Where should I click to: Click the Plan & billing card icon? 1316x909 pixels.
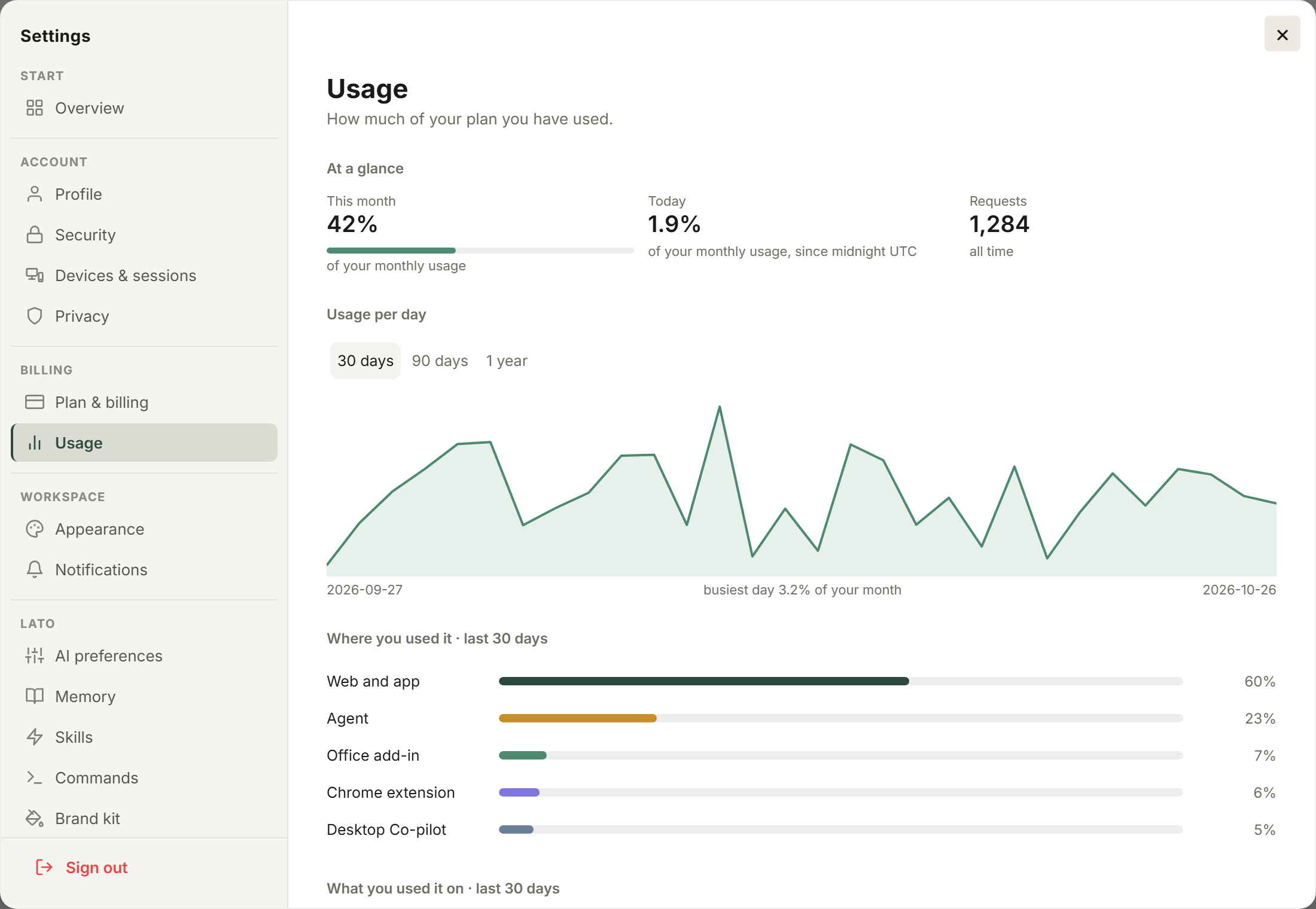[x=35, y=402]
